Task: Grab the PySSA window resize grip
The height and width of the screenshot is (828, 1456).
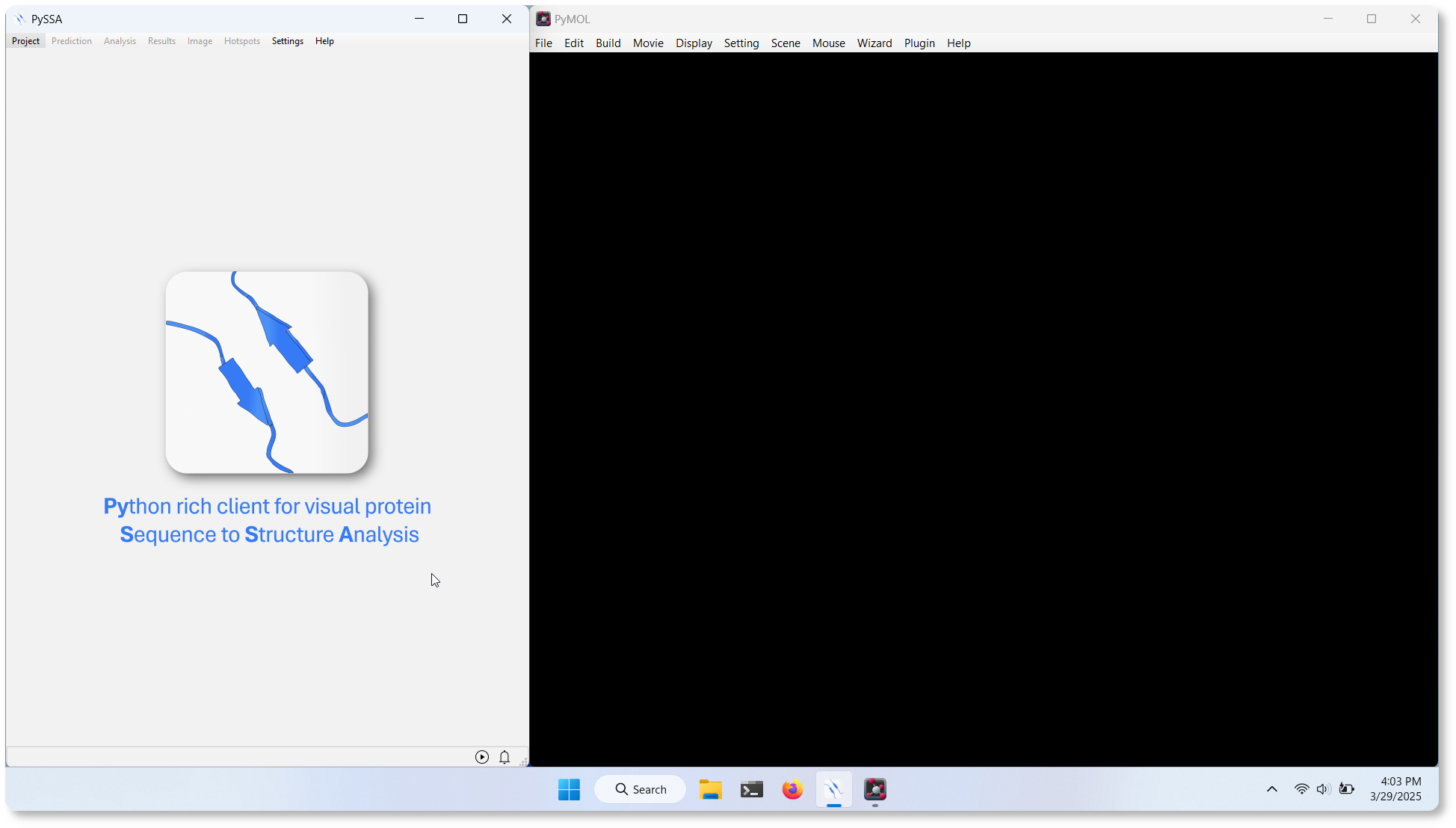Action: click(x=523, y=761)
